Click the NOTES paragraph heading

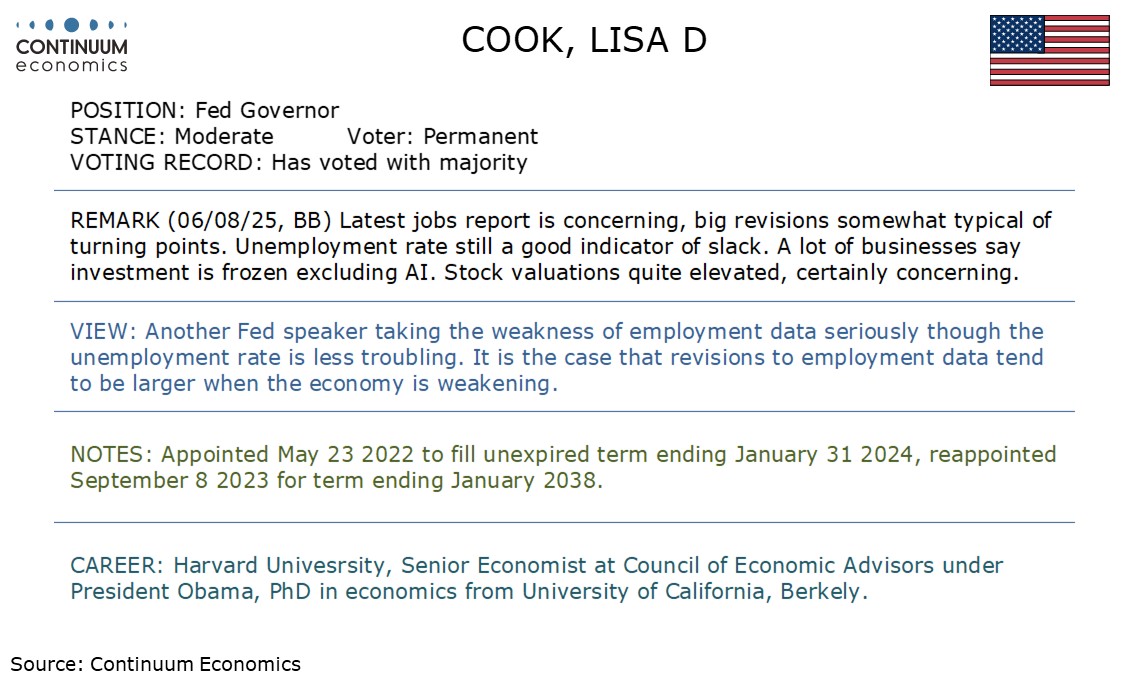coord(111,454)
